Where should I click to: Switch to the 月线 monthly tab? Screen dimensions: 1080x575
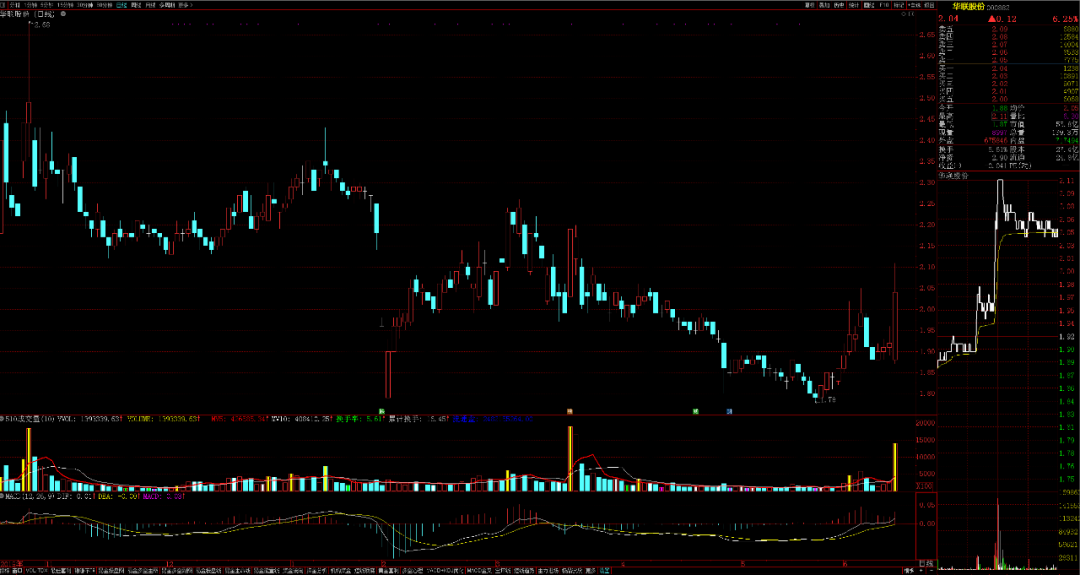[x=150, y=5]
